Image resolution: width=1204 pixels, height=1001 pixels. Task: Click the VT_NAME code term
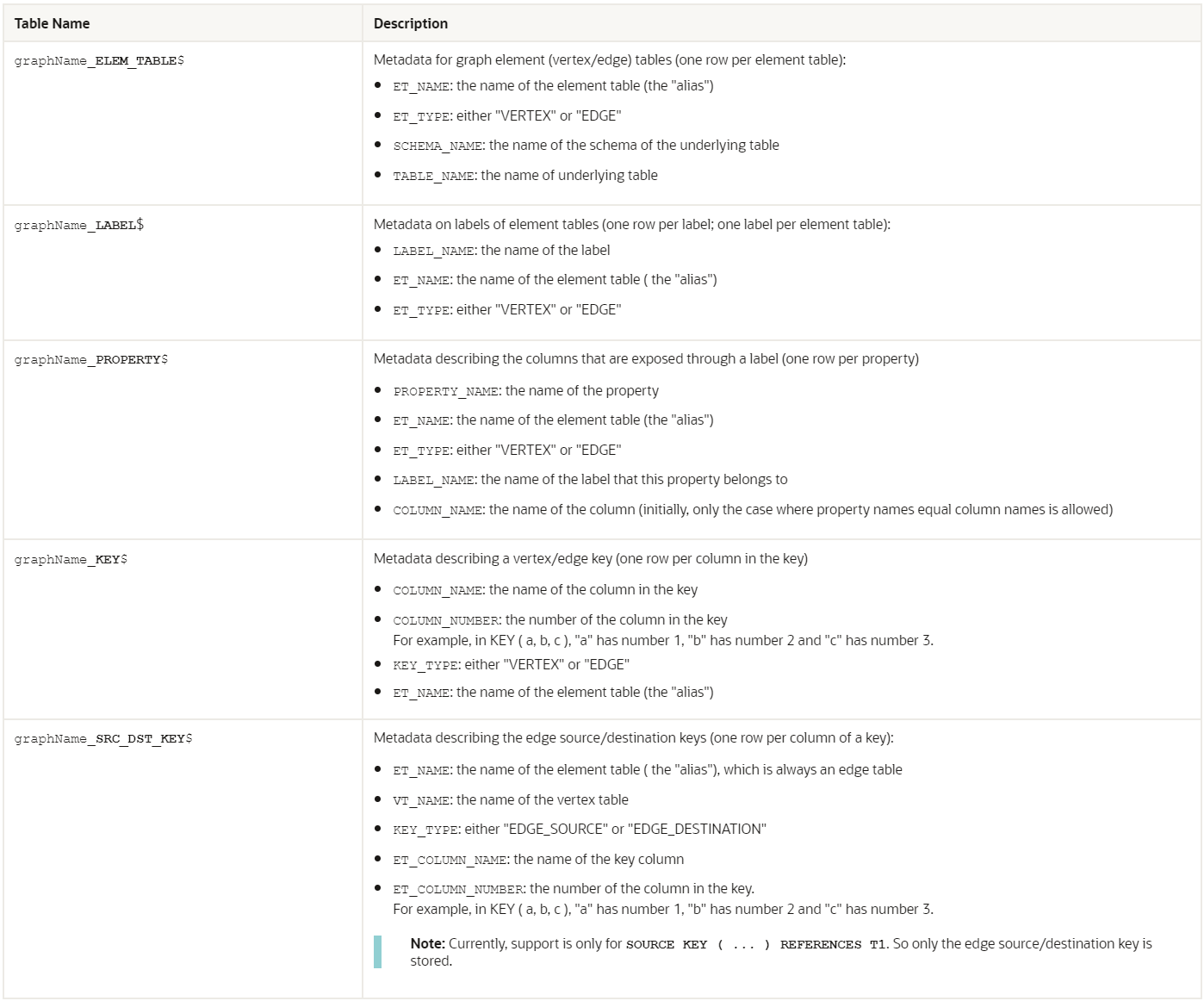pos(421,800)
